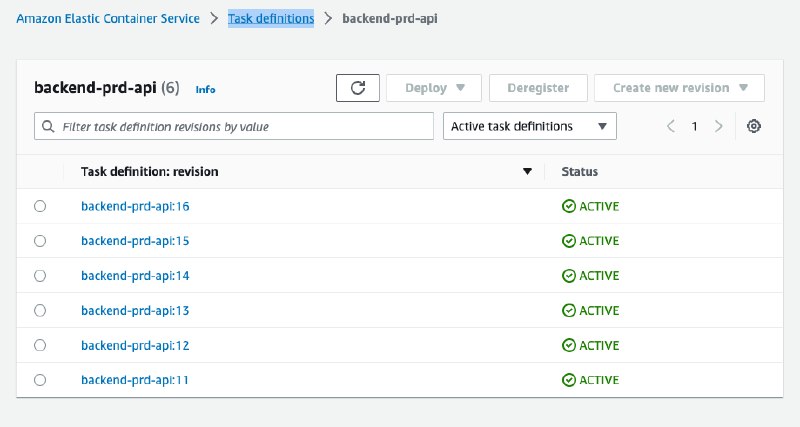Open Active task definitions filter dropdown
The width and height of the screenshot is (800, 427).
[530, 126]
